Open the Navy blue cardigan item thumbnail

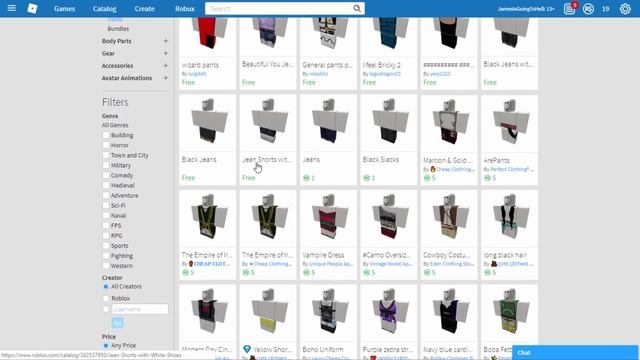pyautogui.click(x=449, y=313)
